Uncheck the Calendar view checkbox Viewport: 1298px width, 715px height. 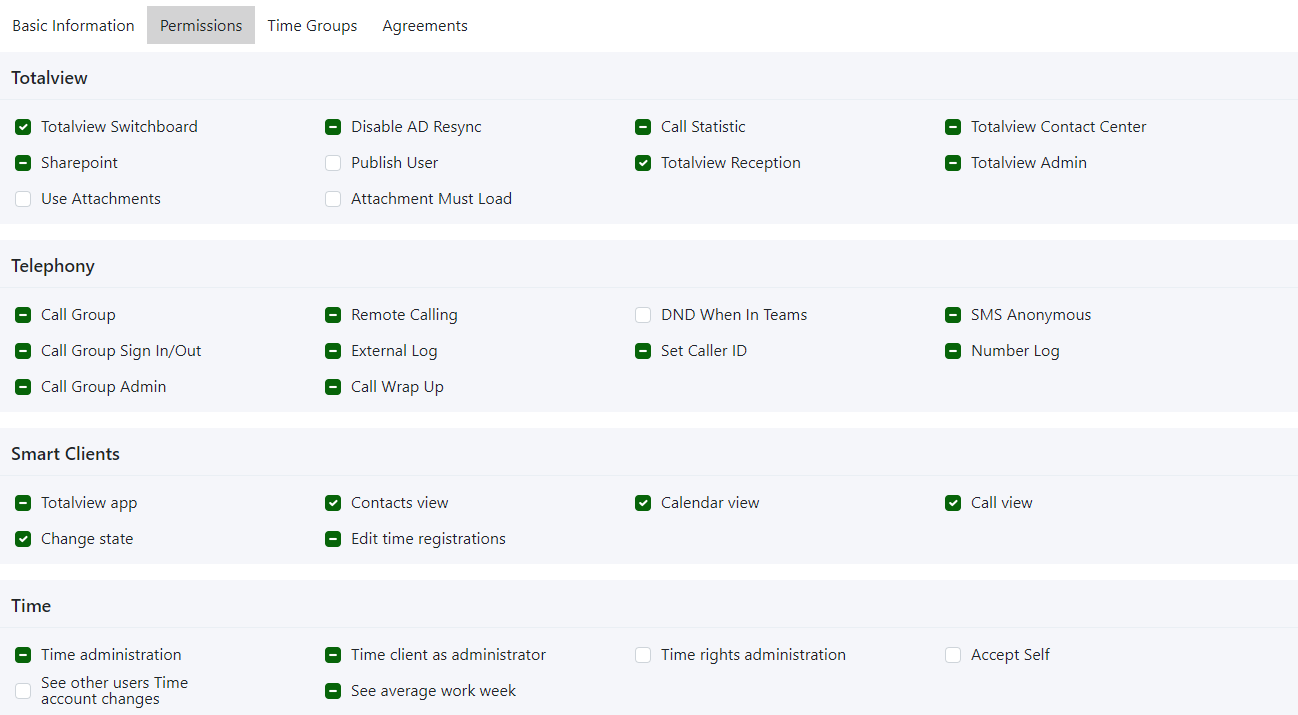tap(643, 503)
